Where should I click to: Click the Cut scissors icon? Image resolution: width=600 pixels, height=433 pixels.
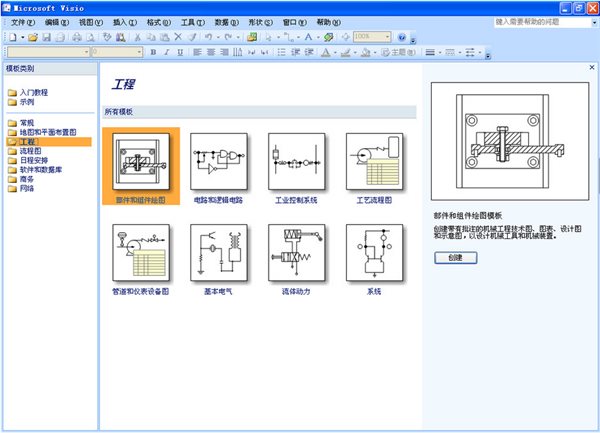tap(137, 37)
